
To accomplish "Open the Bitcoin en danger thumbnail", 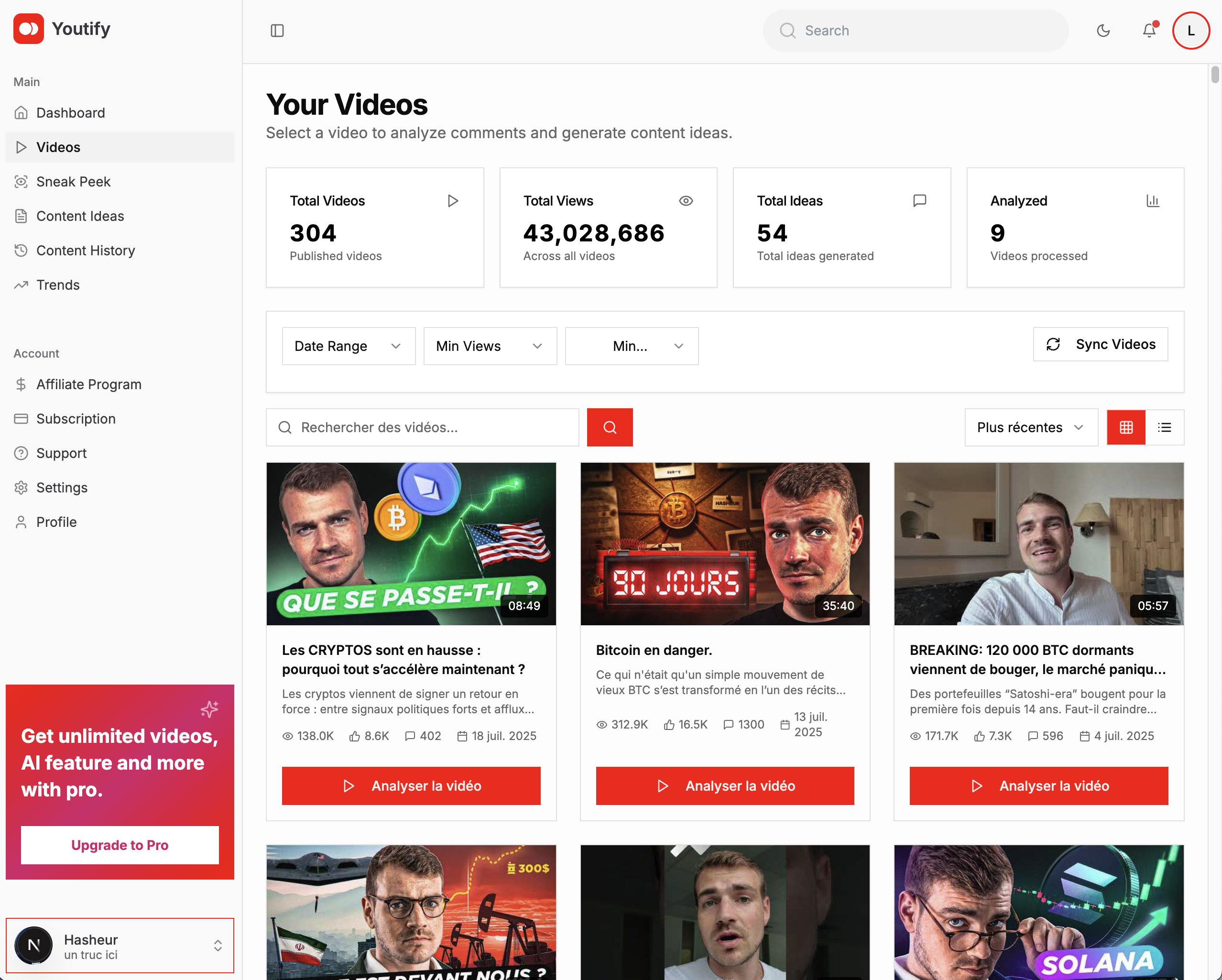I will pos(724,544).
